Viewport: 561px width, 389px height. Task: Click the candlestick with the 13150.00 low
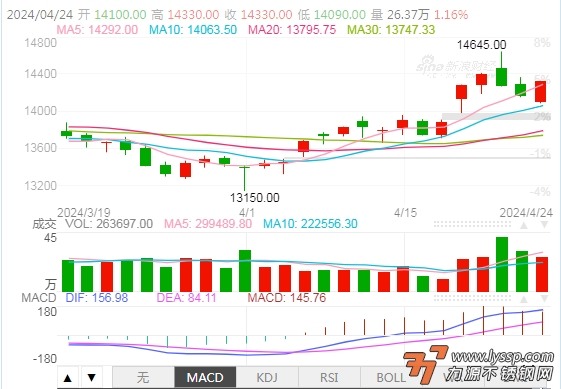[x=245, y=178]
